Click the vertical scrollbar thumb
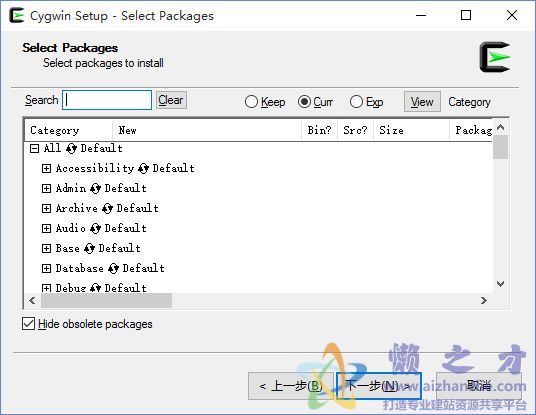 [x=500, y=147]
